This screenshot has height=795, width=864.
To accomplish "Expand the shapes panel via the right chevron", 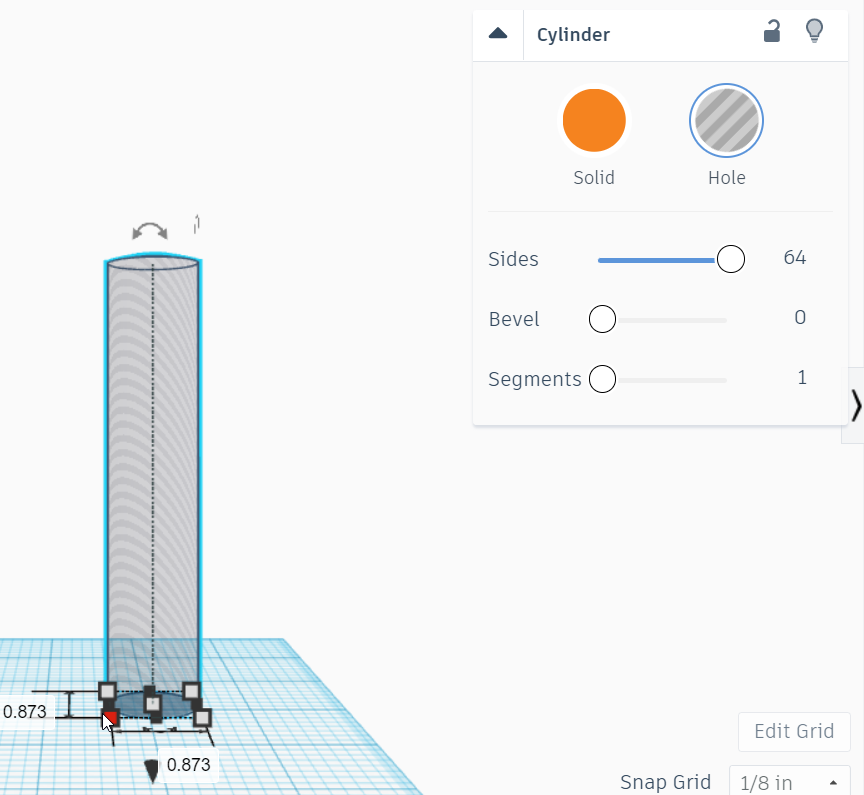I will pos(856,405).
